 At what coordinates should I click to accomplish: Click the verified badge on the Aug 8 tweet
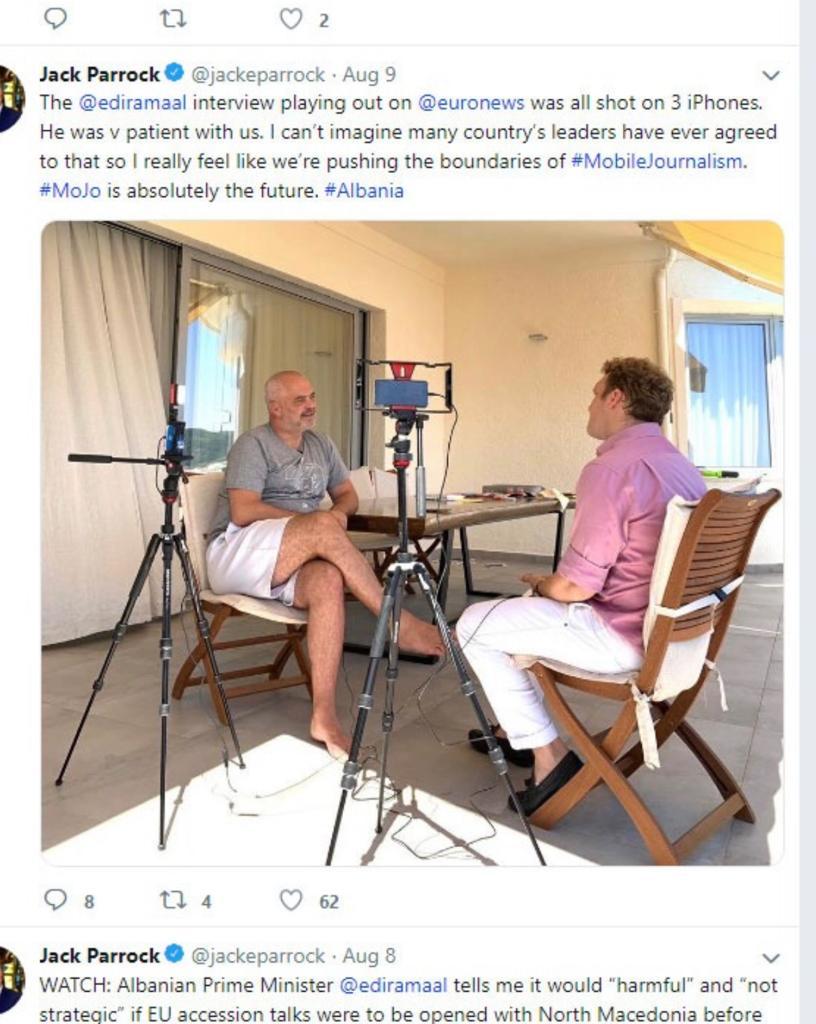pos(175,955)
